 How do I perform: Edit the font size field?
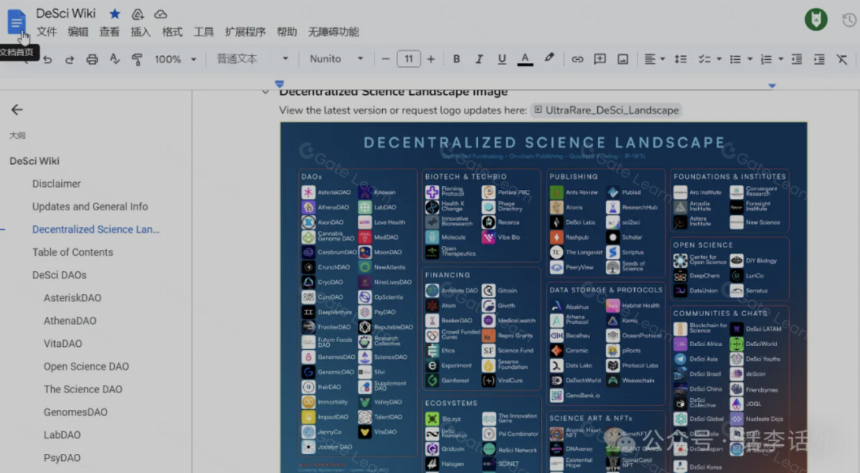(409, 59)
